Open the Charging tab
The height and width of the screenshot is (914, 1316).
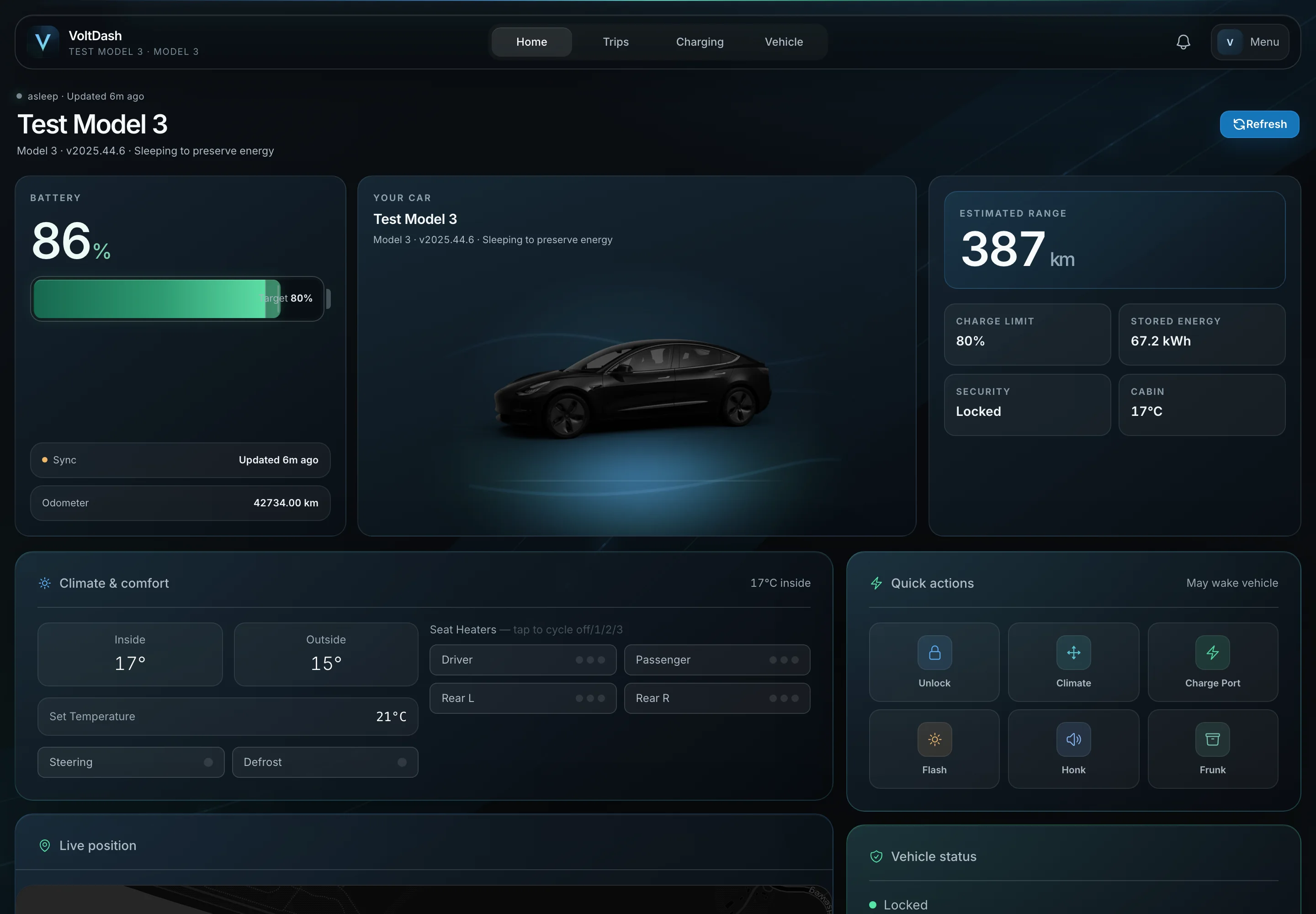[x=700, y=42]
